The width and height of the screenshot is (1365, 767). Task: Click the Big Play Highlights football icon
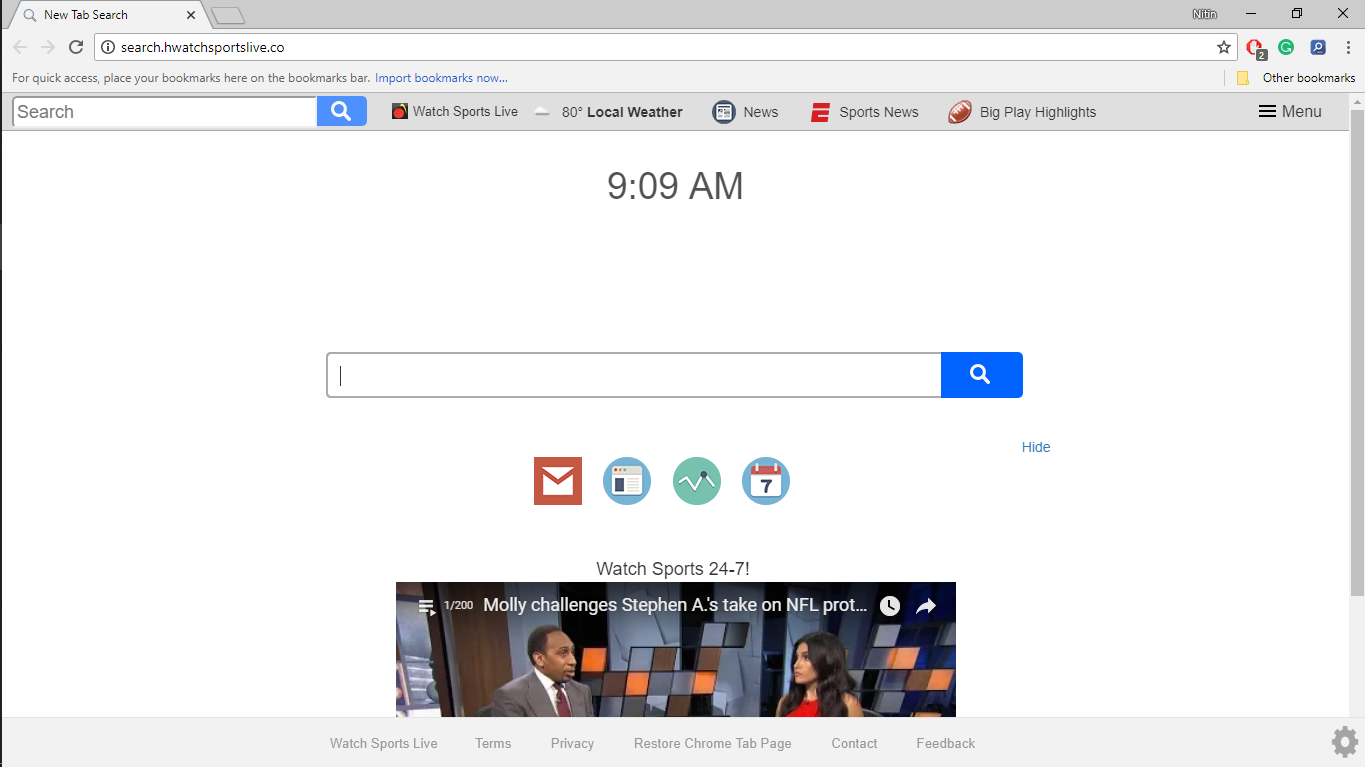click(959, 111)
